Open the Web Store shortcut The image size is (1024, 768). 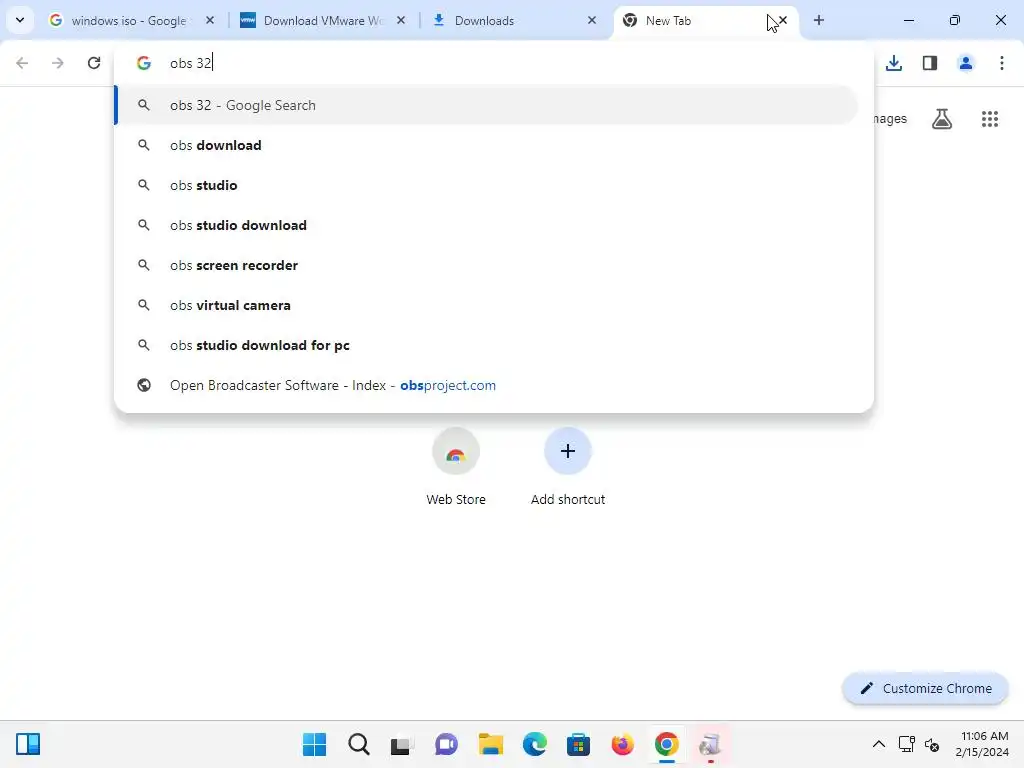pos(456,468)
